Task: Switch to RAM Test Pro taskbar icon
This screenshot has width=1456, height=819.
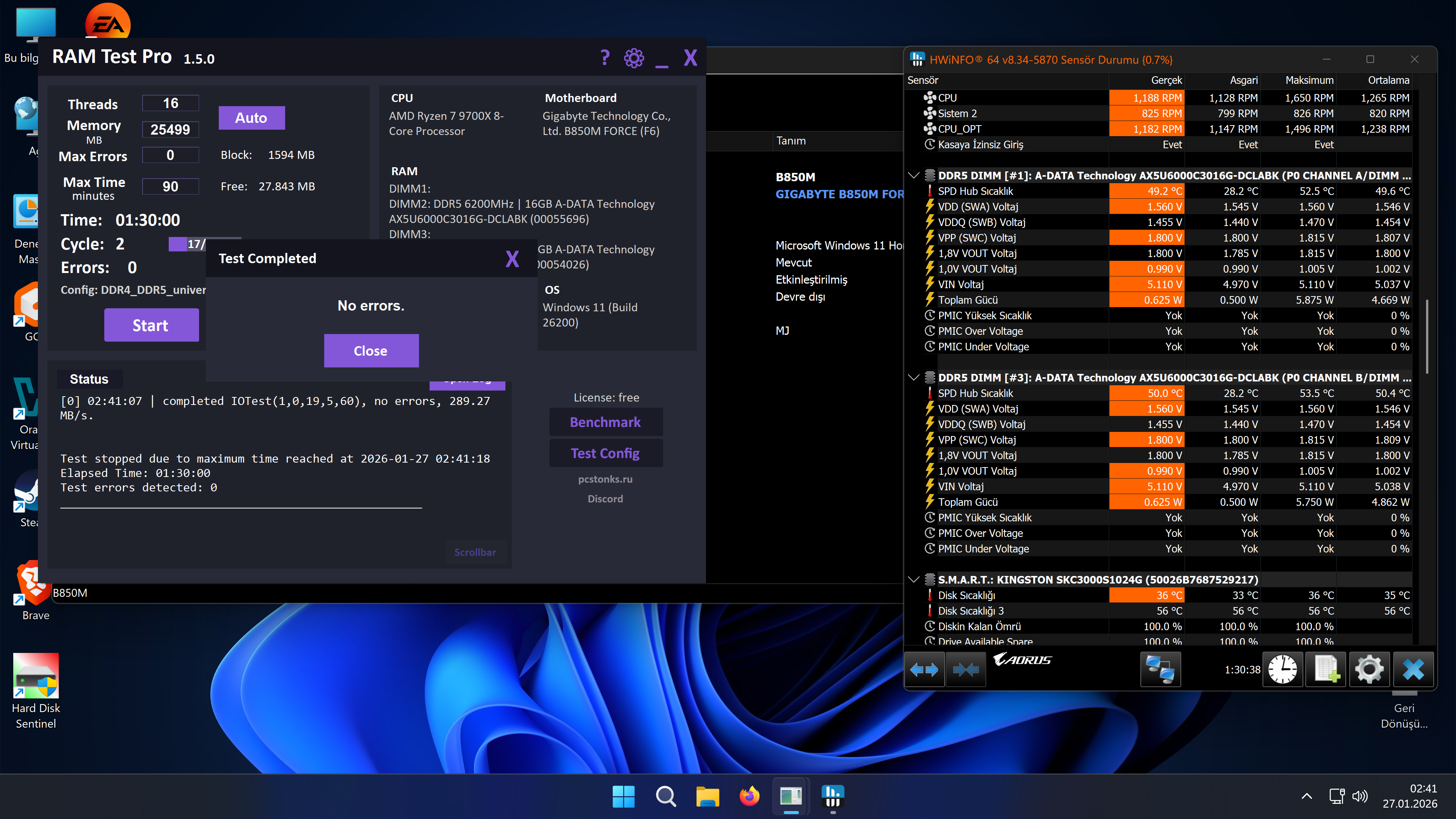Action: click(x=791, y=796)
